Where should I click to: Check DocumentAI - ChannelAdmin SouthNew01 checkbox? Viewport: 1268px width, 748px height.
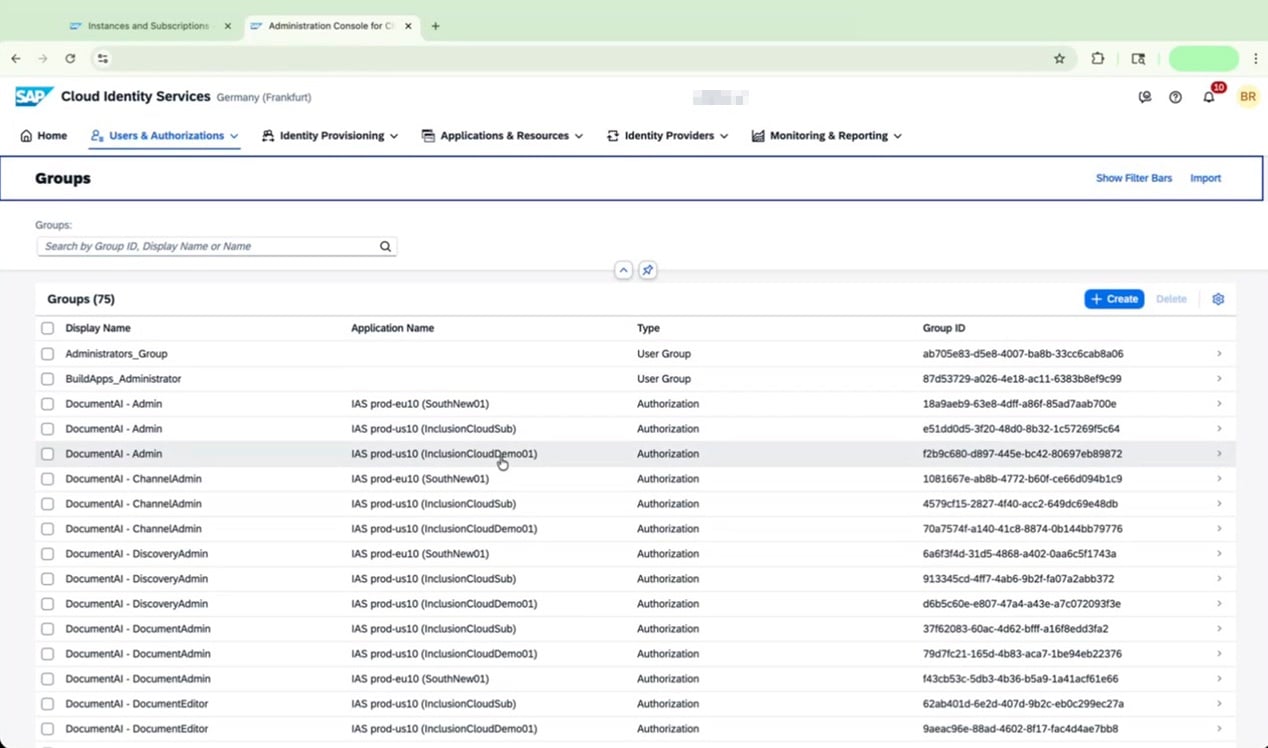(x=47, y=479)
